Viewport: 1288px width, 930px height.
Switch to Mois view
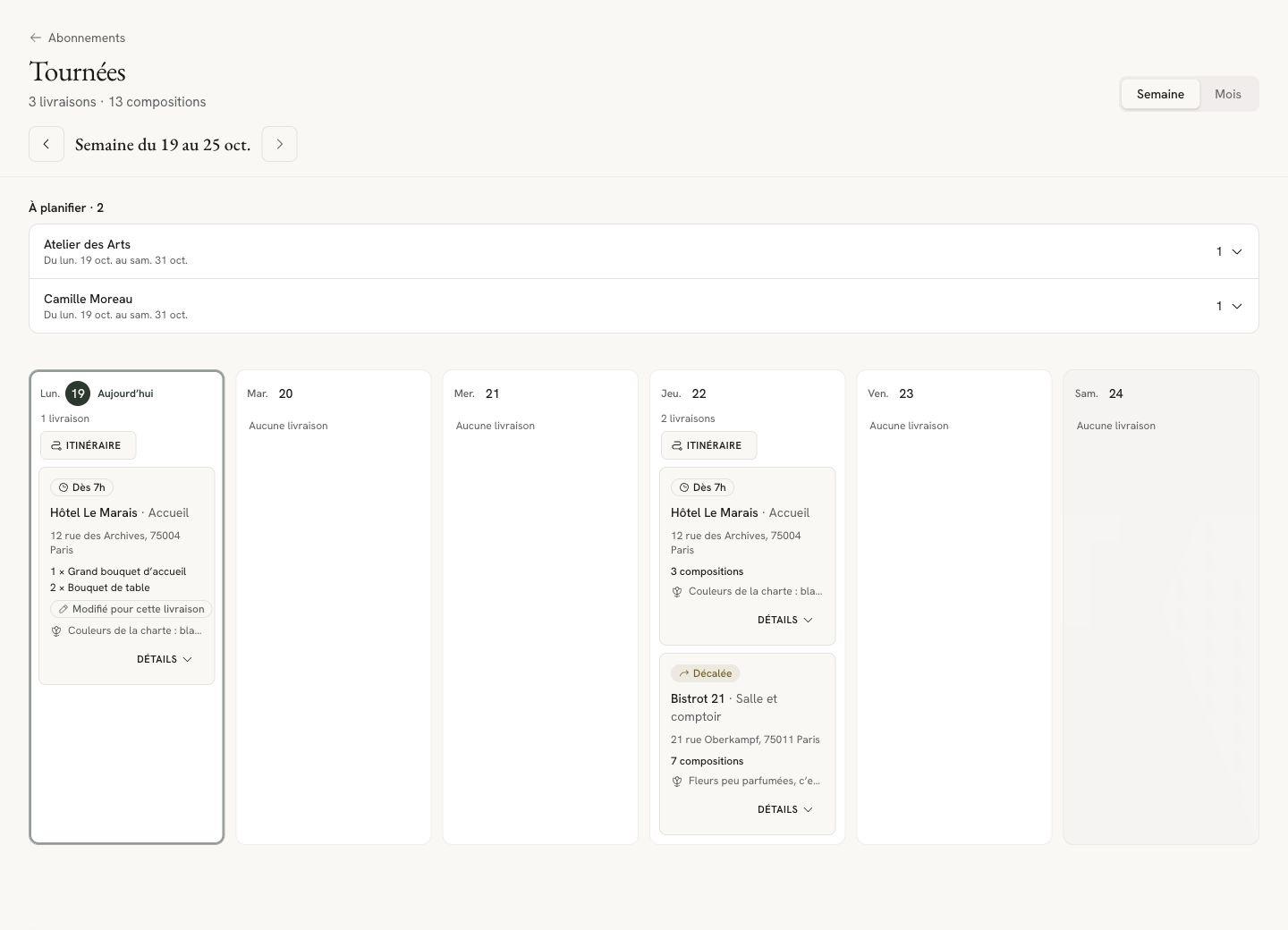tap(1228, 94)
